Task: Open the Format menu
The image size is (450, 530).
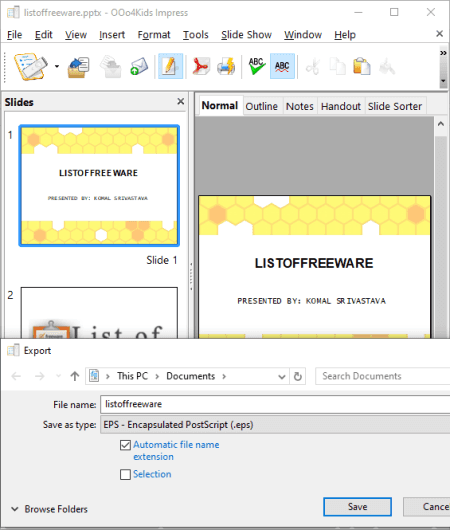Action: (154, 35)
